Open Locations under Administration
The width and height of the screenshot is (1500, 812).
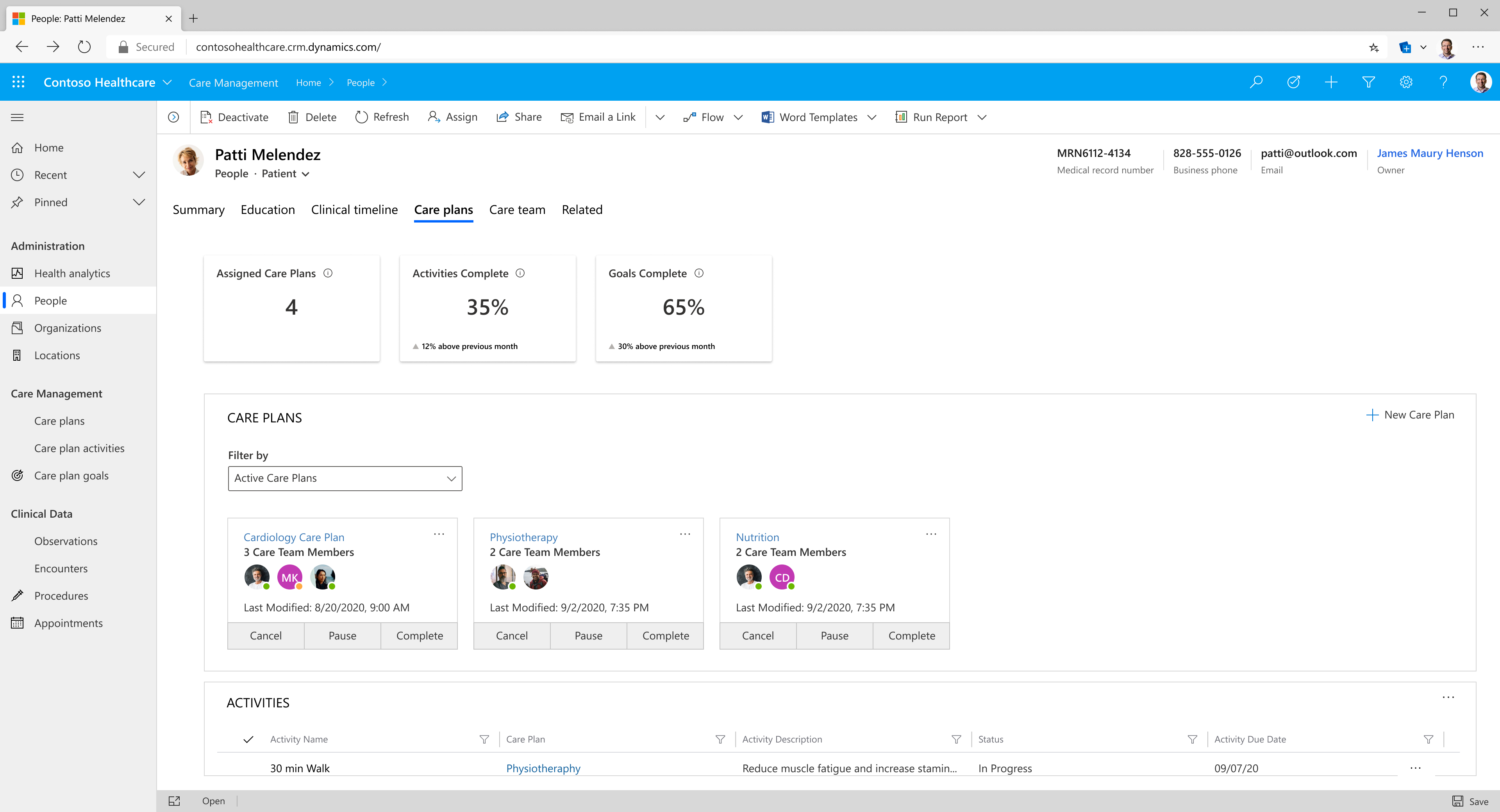click(57, 355)
